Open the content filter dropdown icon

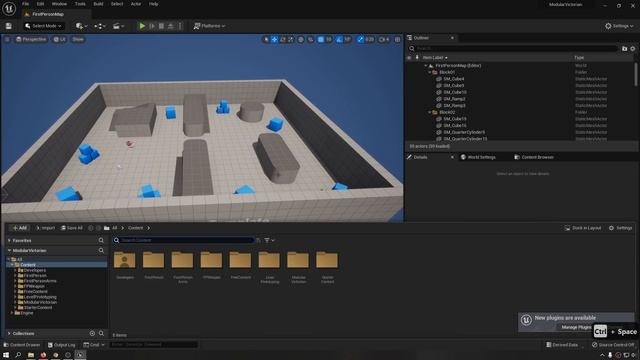pyautogui.click(x=269, y=240)
